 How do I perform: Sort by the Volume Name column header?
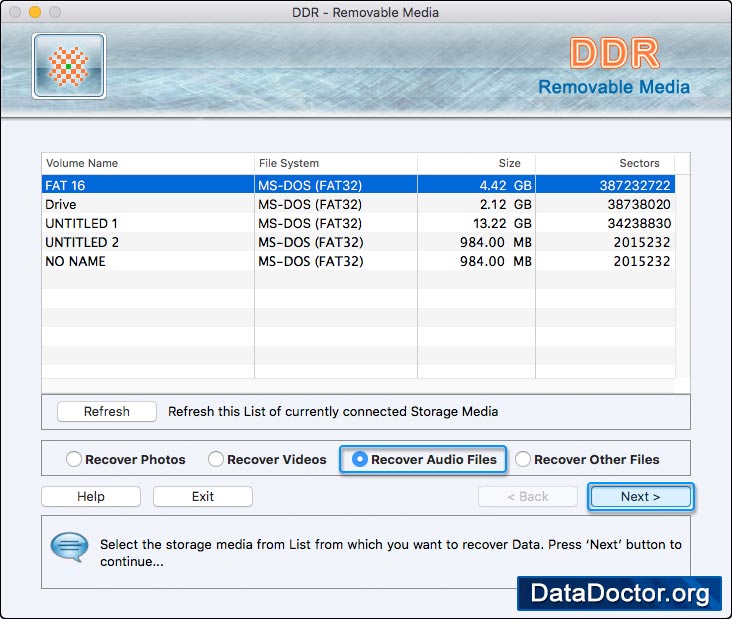tap(148, 163)
